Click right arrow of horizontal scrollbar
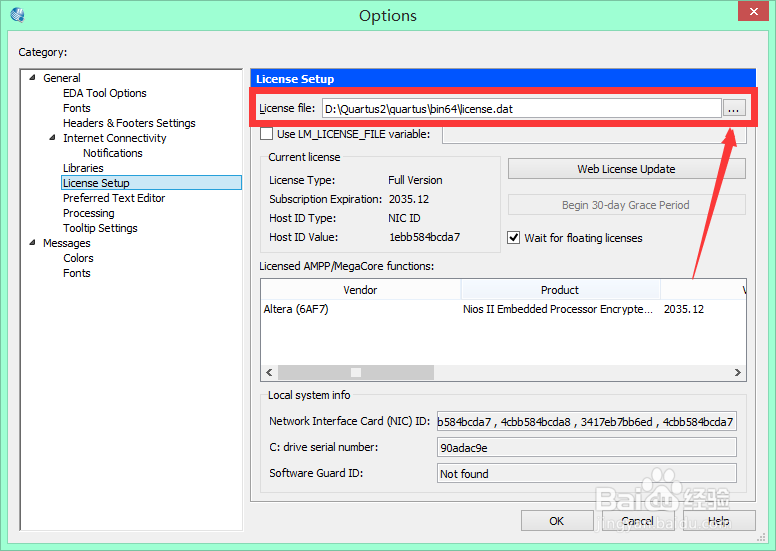Image resolution: width=776 pixels, height=551 pixels. [737, 372]
